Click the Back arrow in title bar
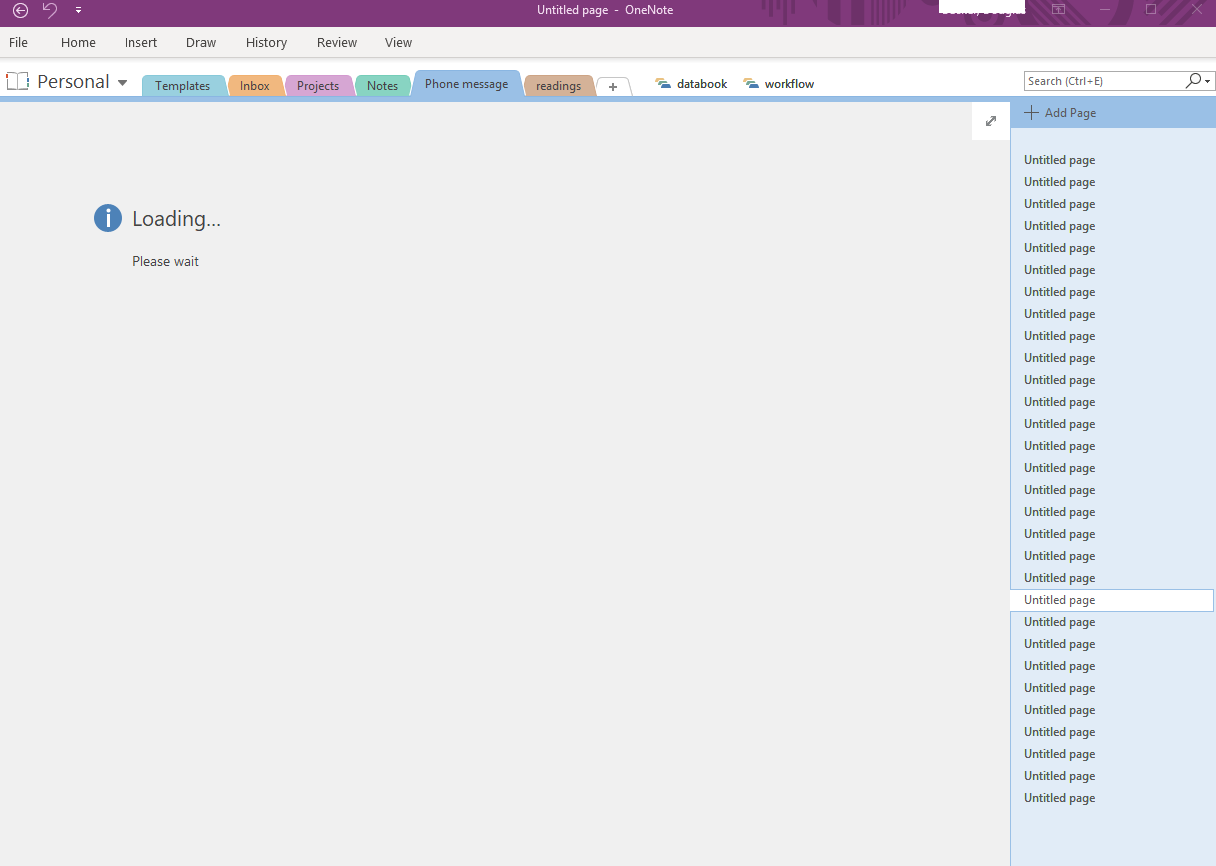Viewport: 1216px width, 866px height. tap(20, 10)
